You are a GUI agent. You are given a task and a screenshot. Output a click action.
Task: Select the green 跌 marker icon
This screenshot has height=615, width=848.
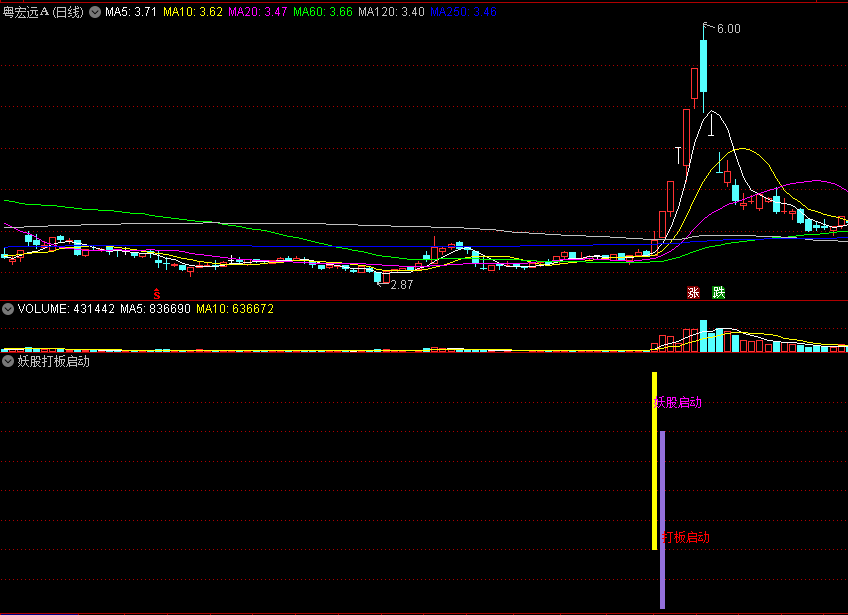(x=718, y=293)
